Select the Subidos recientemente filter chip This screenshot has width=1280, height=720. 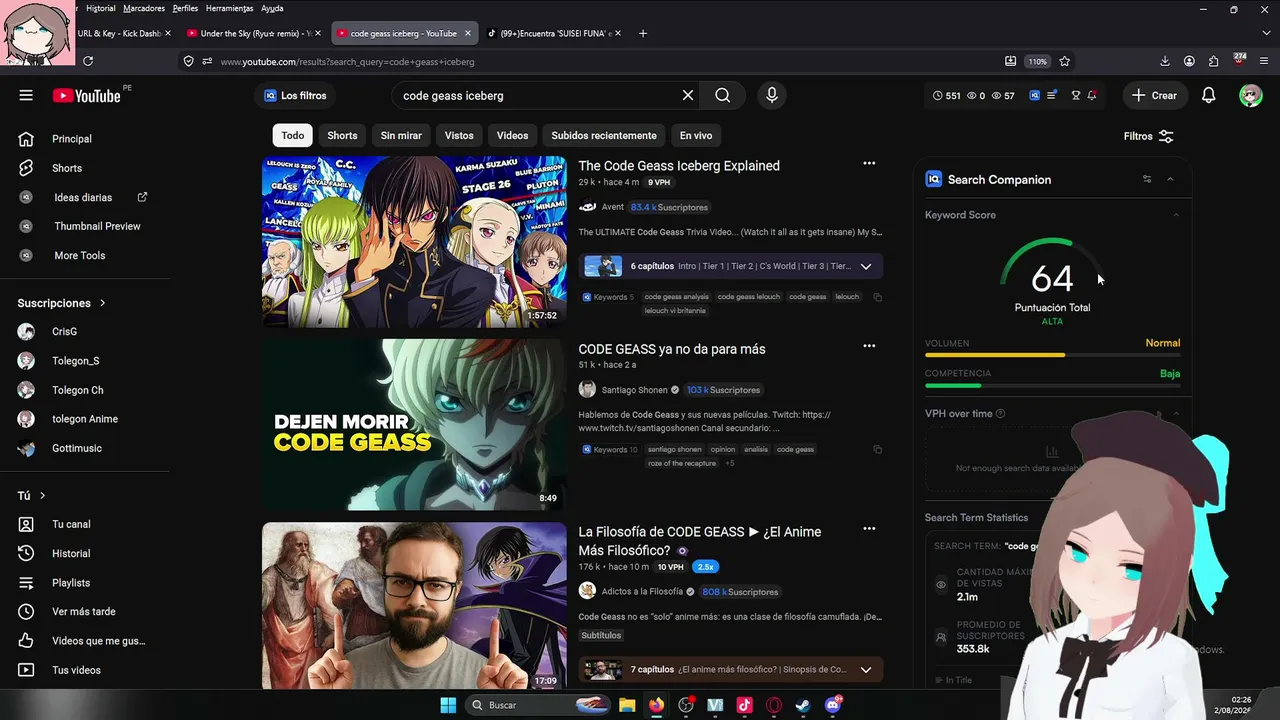604,136
